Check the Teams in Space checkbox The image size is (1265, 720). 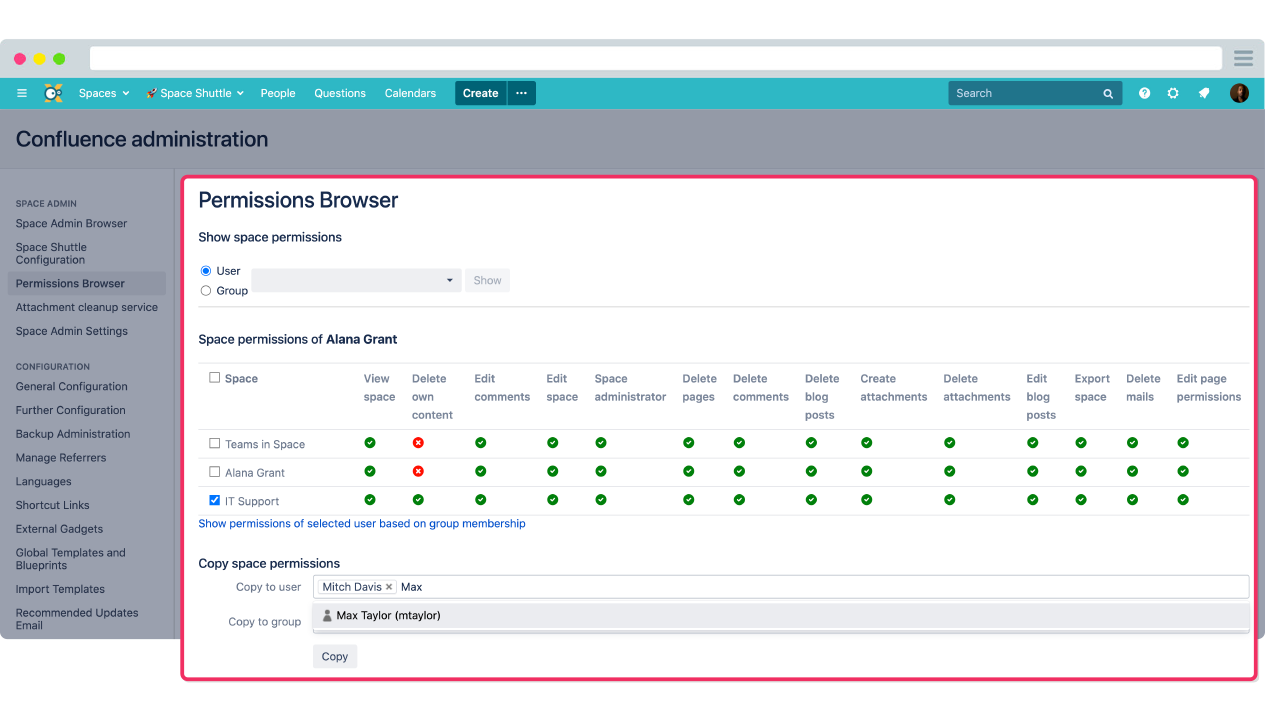215,443
